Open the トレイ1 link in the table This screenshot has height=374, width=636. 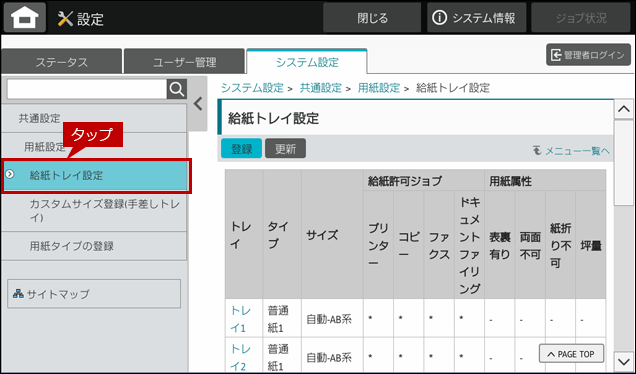[241, 319]
